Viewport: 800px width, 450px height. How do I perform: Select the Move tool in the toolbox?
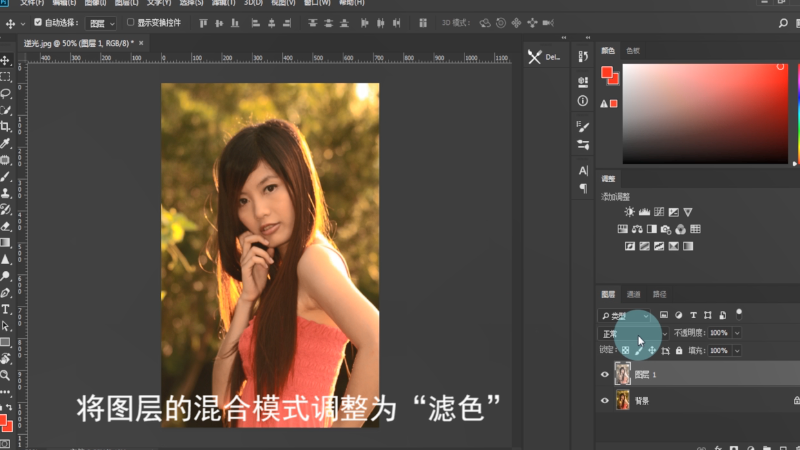6,61
